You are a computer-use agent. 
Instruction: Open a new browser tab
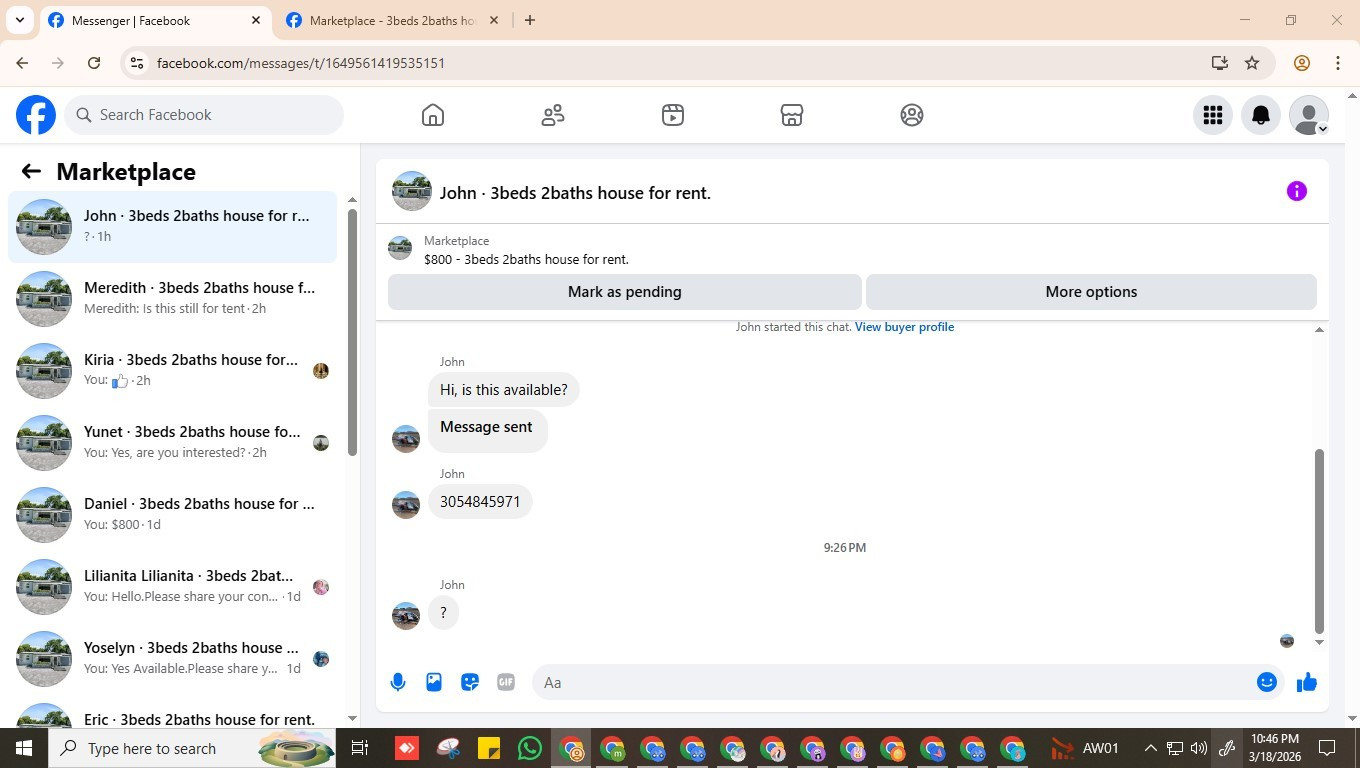click(530, 20)
